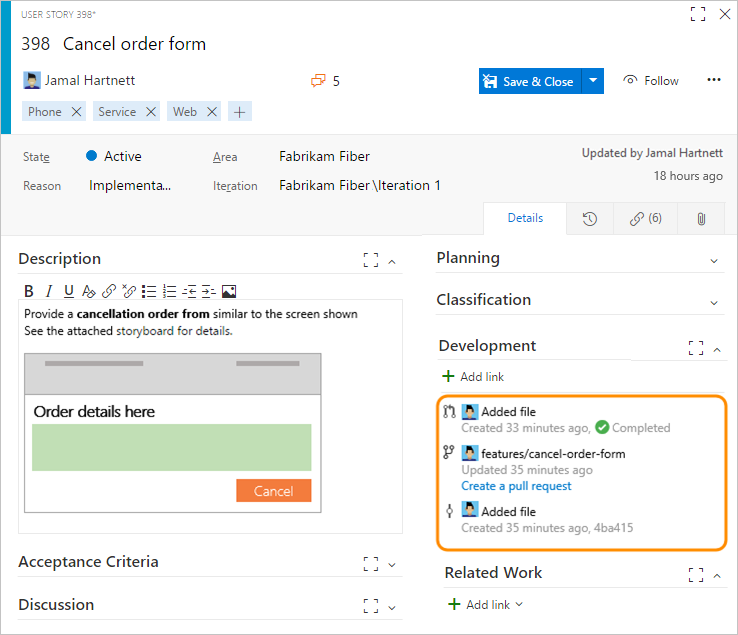Toggle bold formatting in Description toolbar

pos(29,291)
